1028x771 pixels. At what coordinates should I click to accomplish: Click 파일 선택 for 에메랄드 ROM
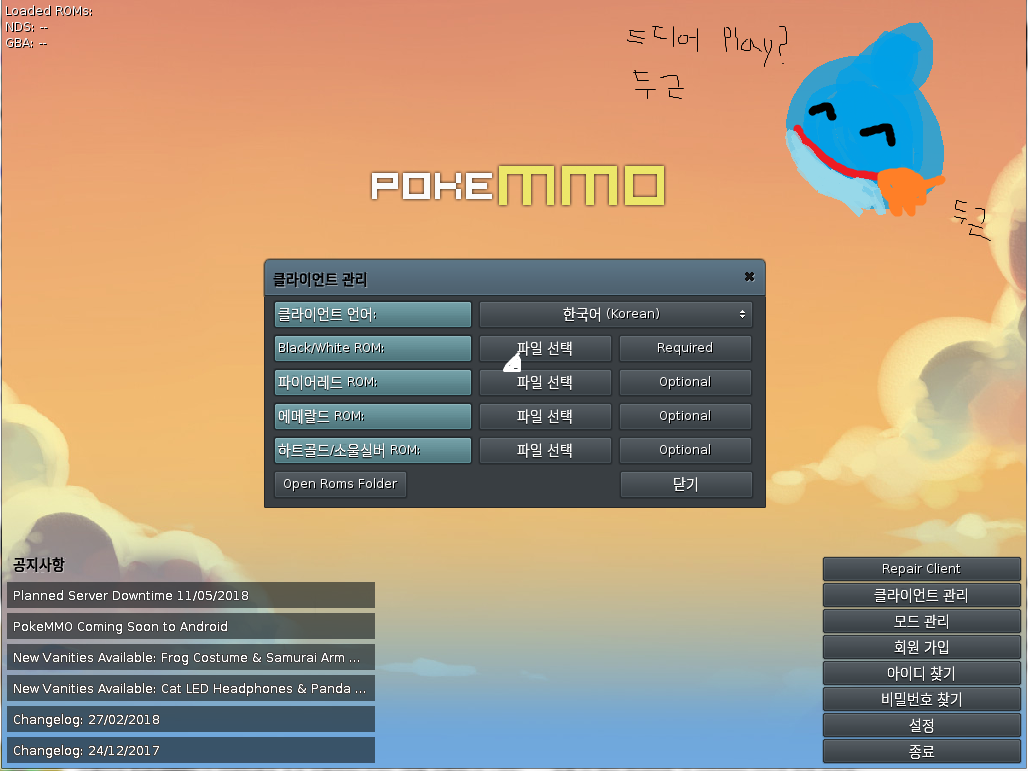click(545, 416)
